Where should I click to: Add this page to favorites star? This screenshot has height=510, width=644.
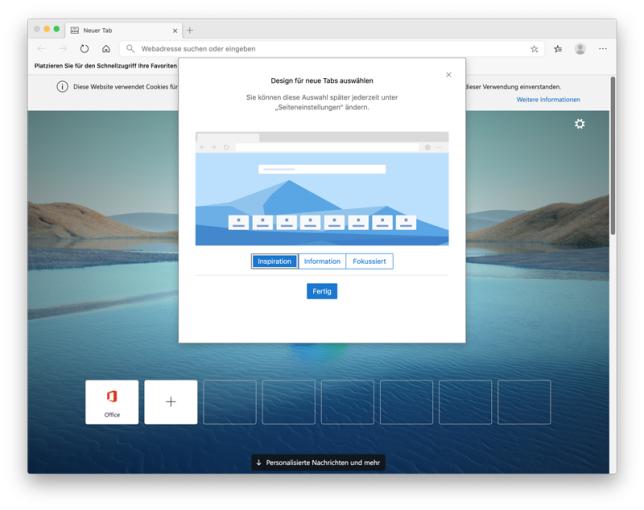click(534, 49)
